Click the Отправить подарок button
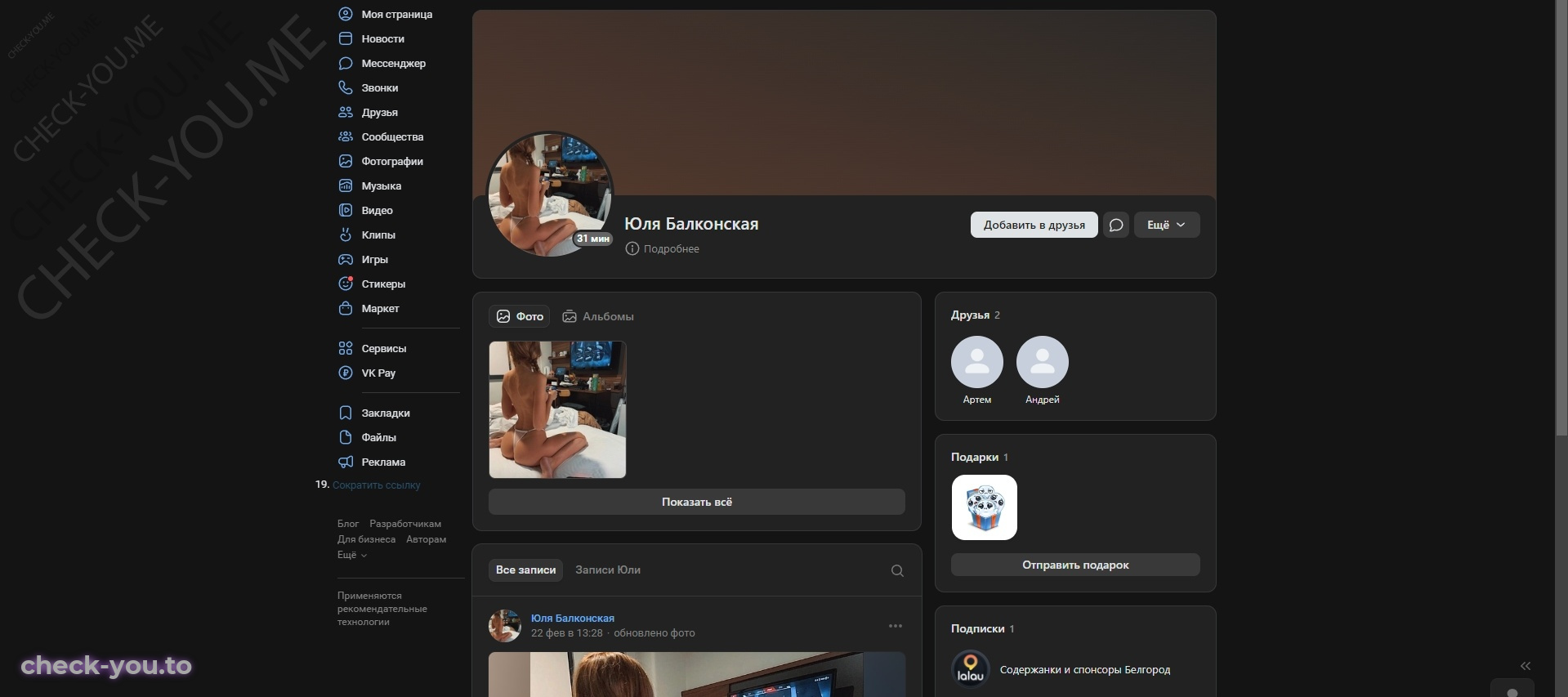The width and height of the screenshot is (1568, 697). [1075, 565]
